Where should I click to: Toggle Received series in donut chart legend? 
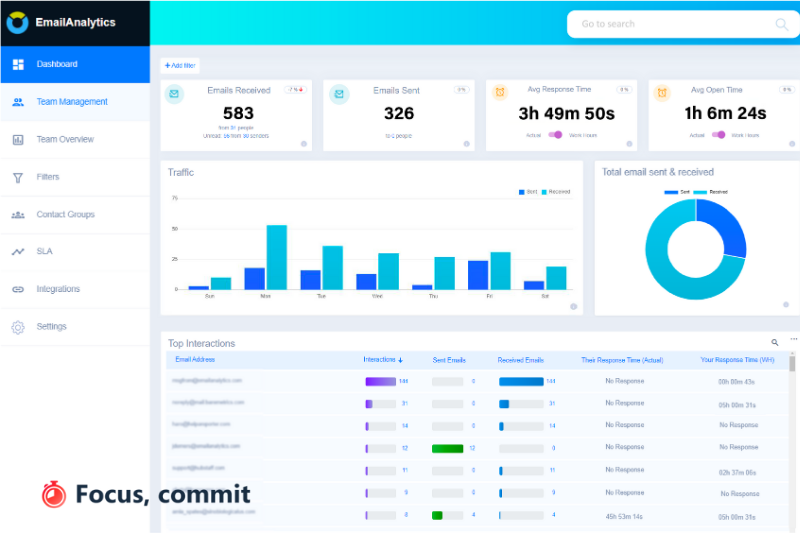click(x=710, y=192)
